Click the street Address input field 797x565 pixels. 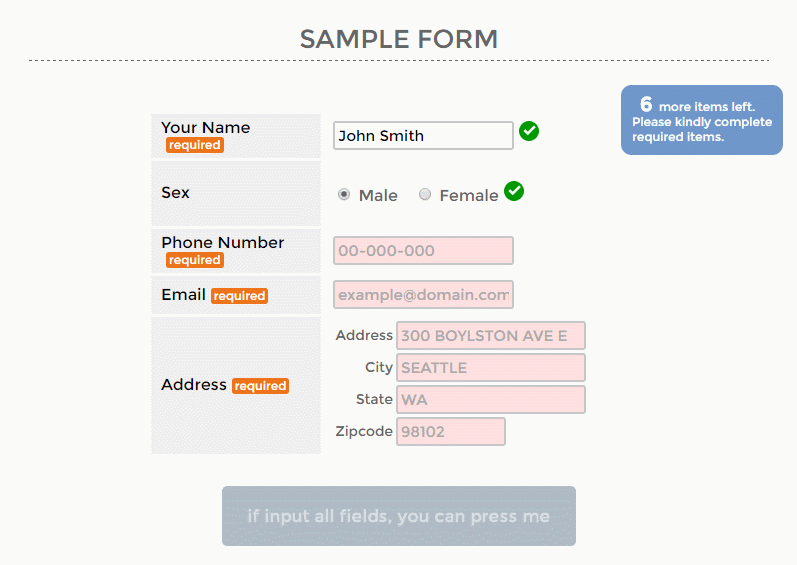pos(491,335)
